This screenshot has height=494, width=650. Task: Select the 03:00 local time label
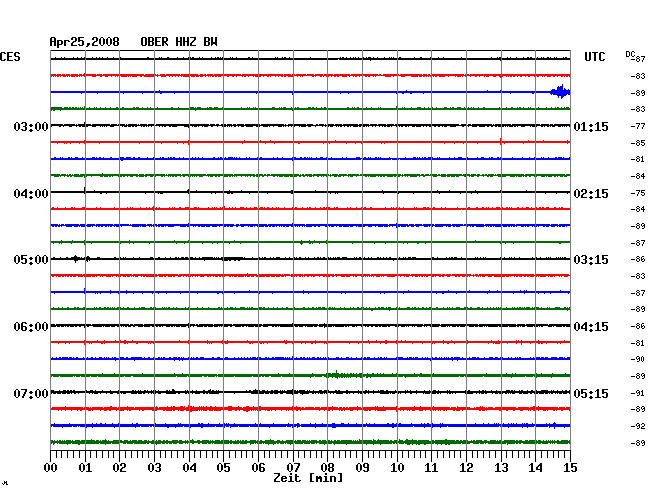coord(31,126)
